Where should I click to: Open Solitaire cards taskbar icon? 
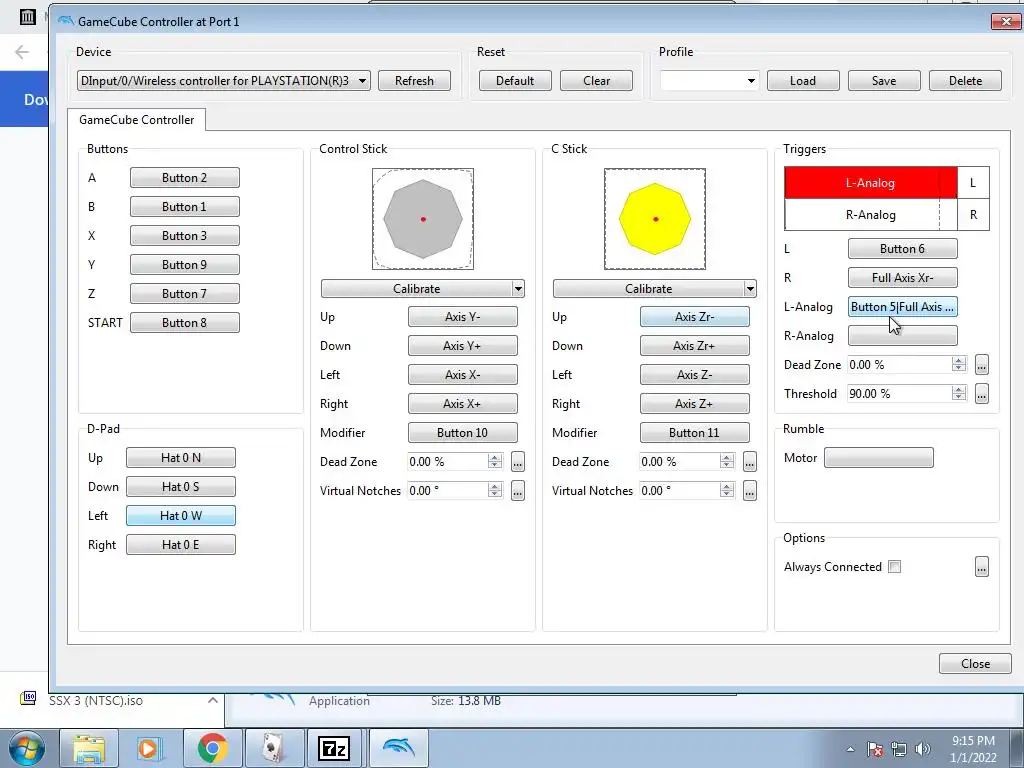(274, 748)
